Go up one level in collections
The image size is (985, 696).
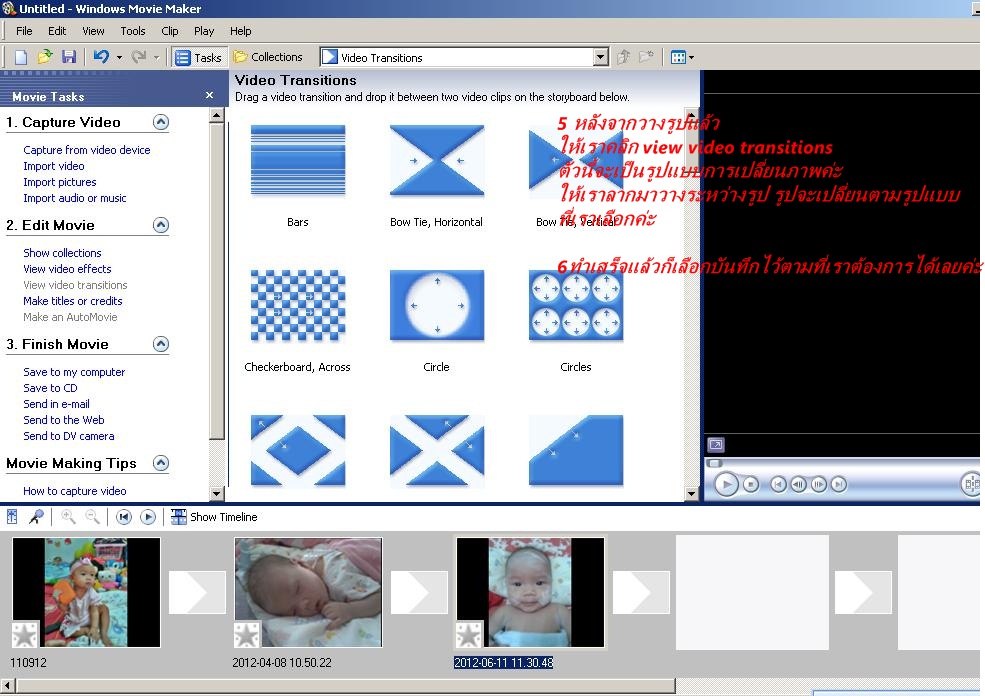[623, 57]
